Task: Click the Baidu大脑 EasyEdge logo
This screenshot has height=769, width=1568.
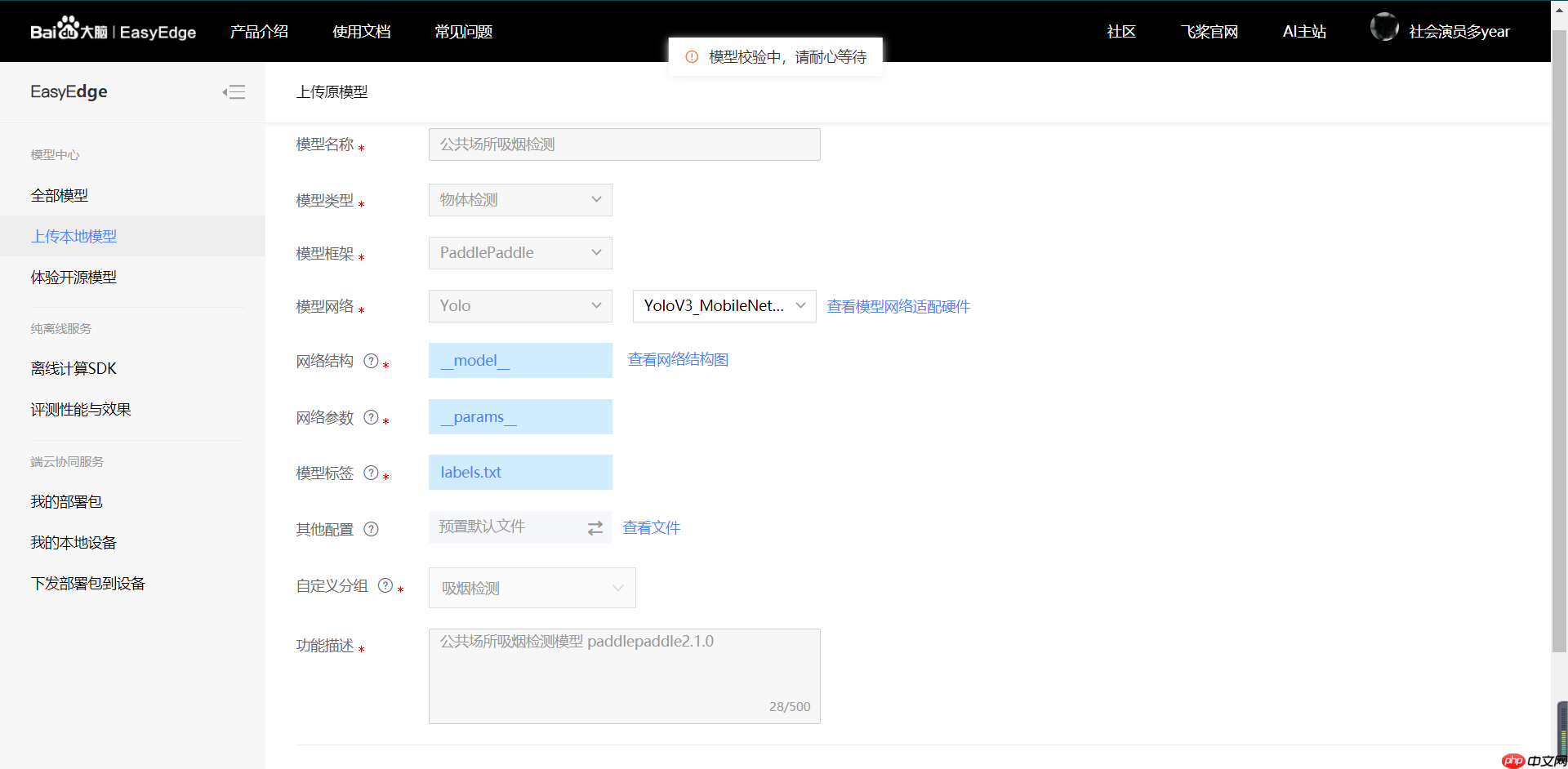Action: point(113,30)
